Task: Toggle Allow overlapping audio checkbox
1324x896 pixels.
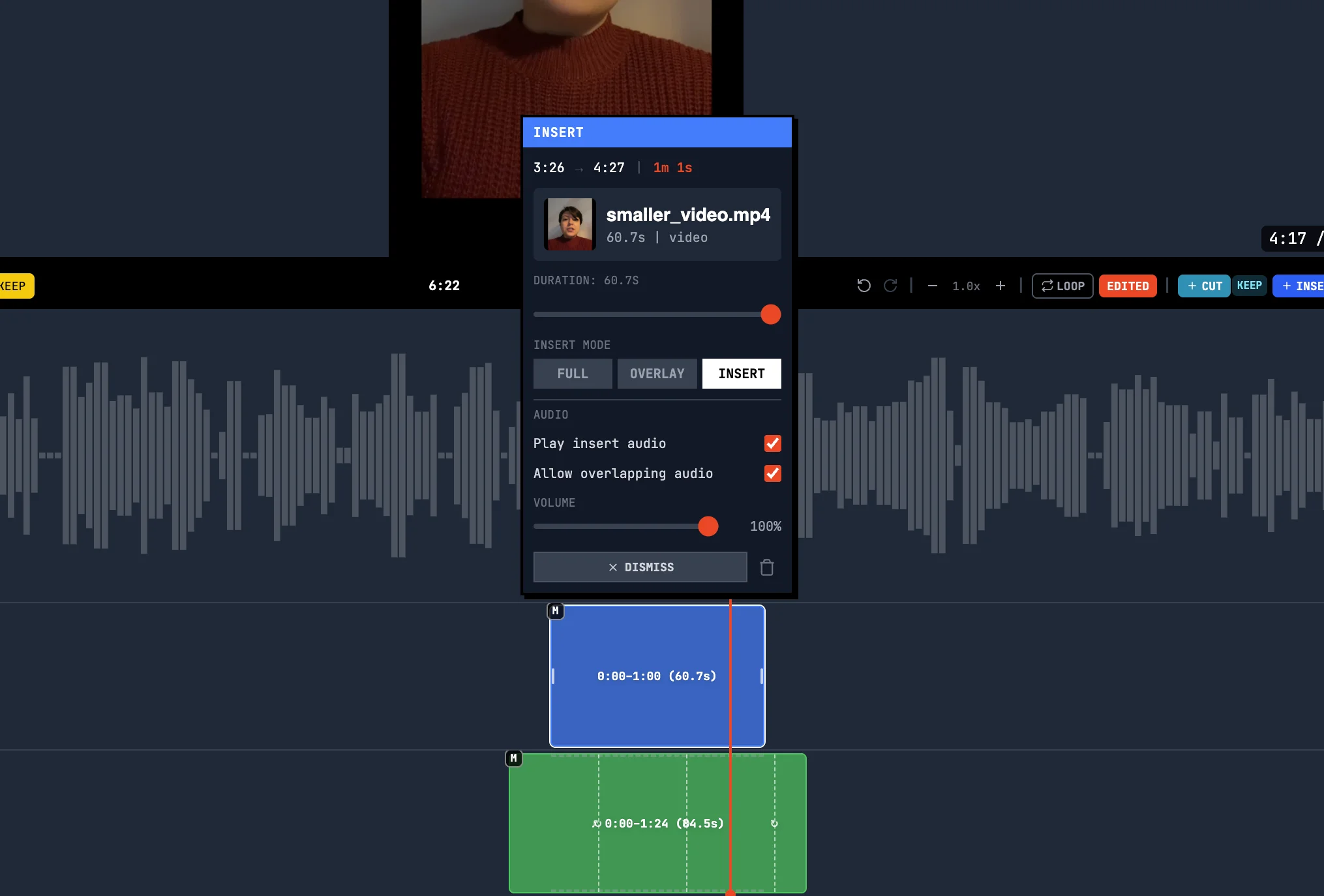Action: point(773,473)
